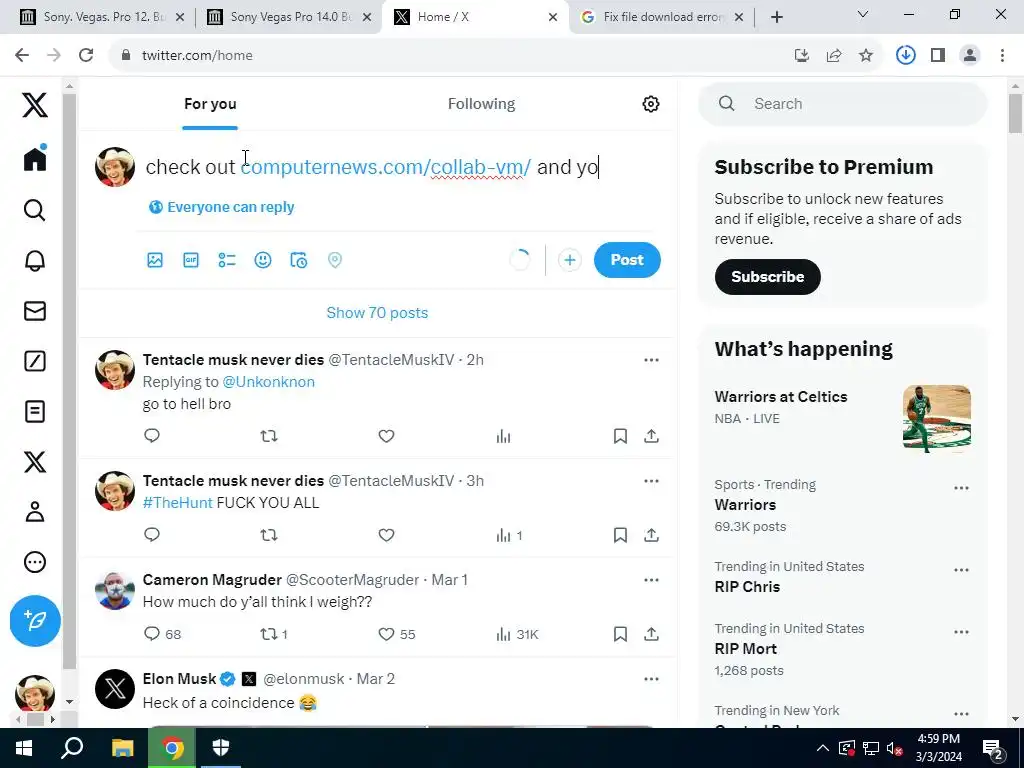Image resolution: width=1024 pixels, height=768 pixels.
Task: Reload the page
Action: [86, 56]
